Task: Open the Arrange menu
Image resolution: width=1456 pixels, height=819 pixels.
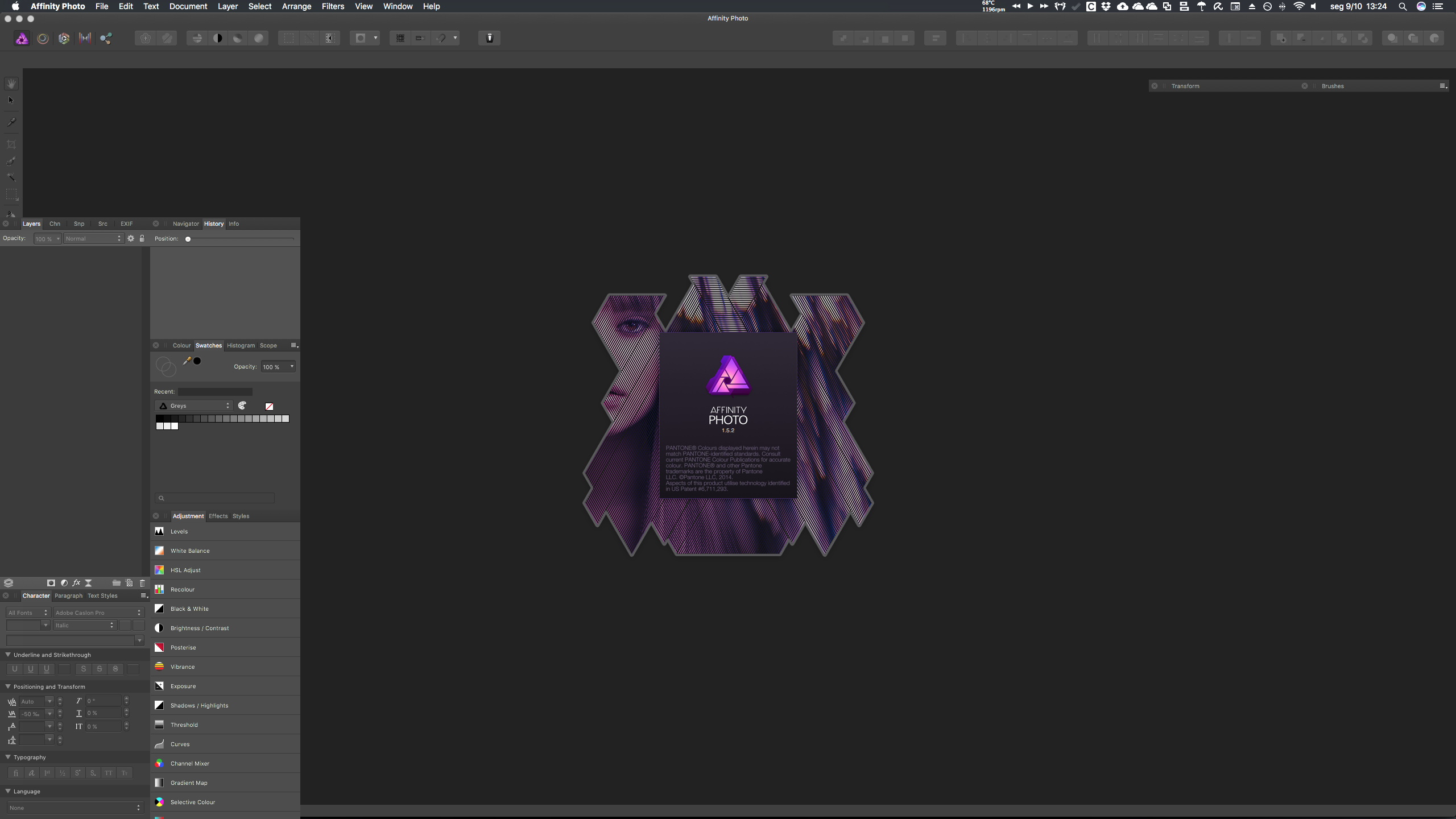Action: [296, 6]
